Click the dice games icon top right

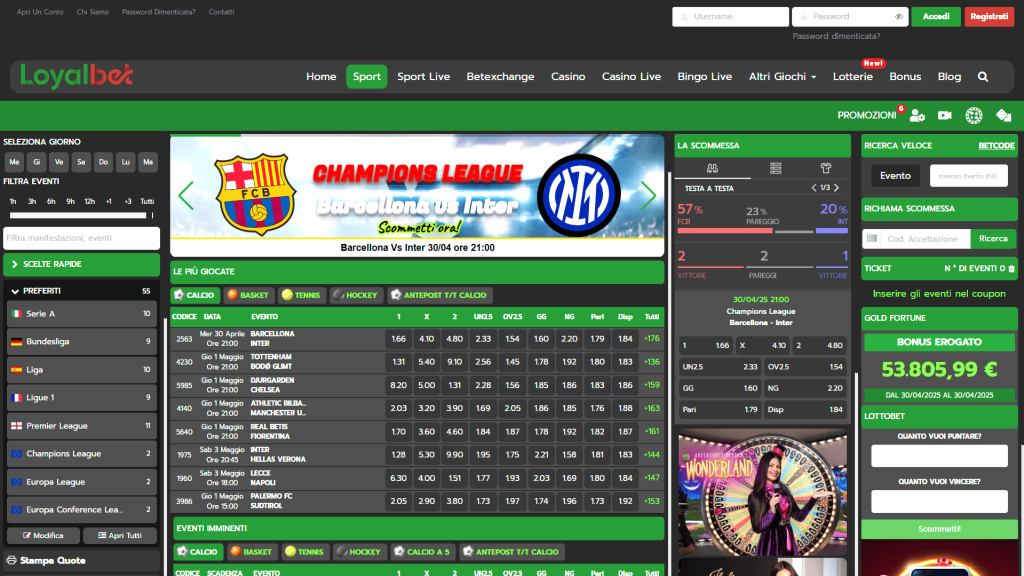click(1005, 115)
